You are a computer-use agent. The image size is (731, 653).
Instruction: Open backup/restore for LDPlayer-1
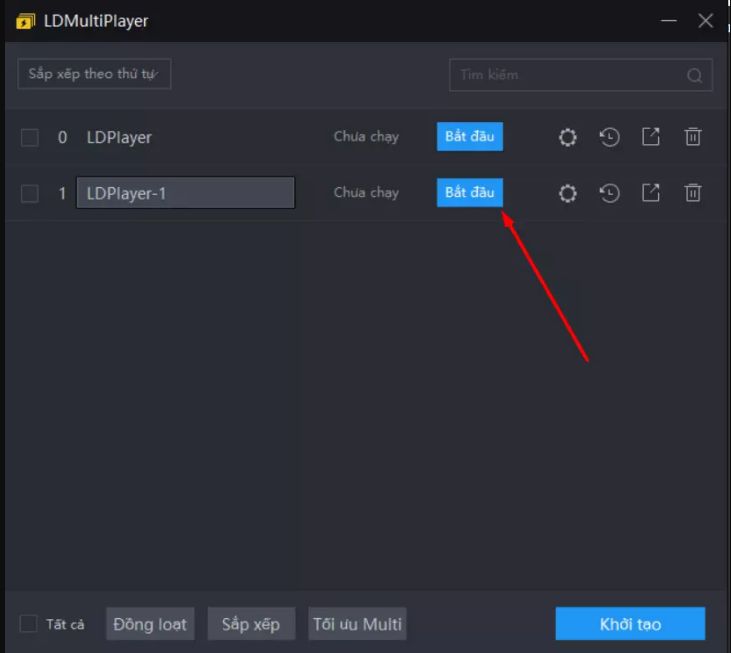609,193
